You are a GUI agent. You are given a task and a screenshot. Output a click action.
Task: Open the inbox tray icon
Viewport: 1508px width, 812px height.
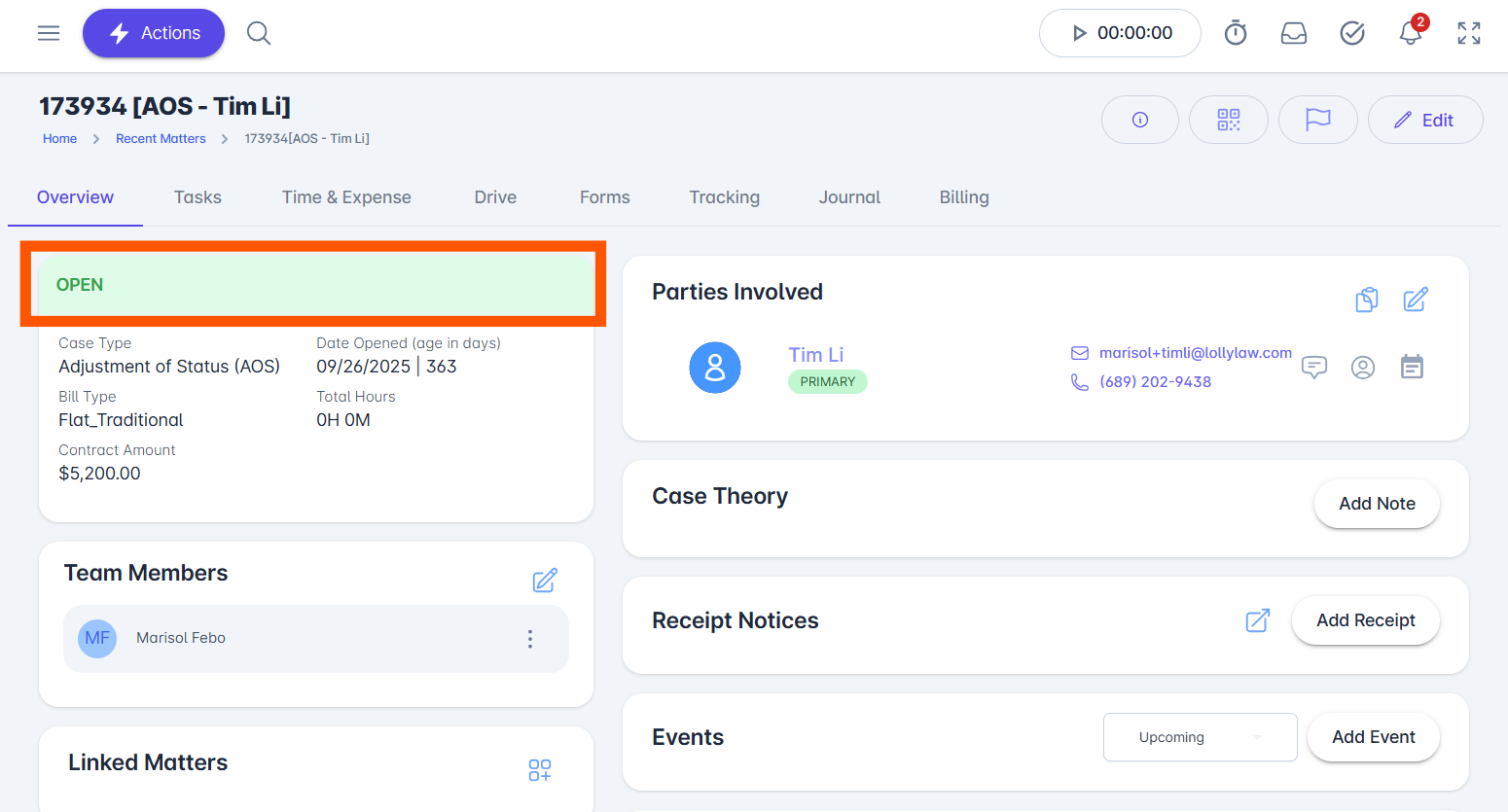(x=1294, y=33)
